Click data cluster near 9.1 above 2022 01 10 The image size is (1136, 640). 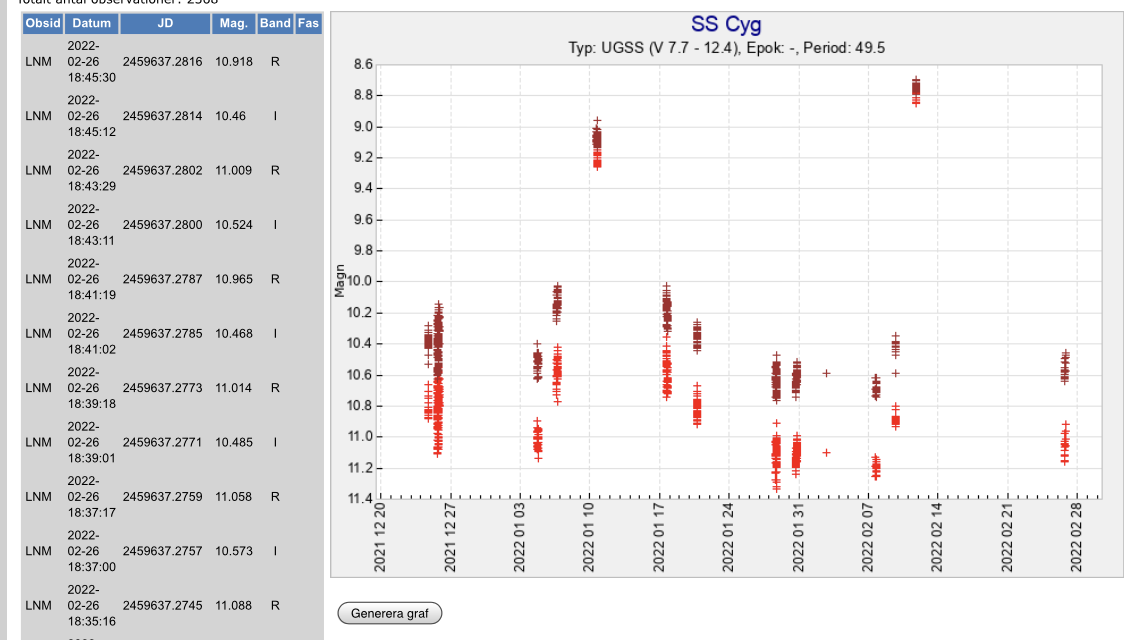click(x=597, y=143)
